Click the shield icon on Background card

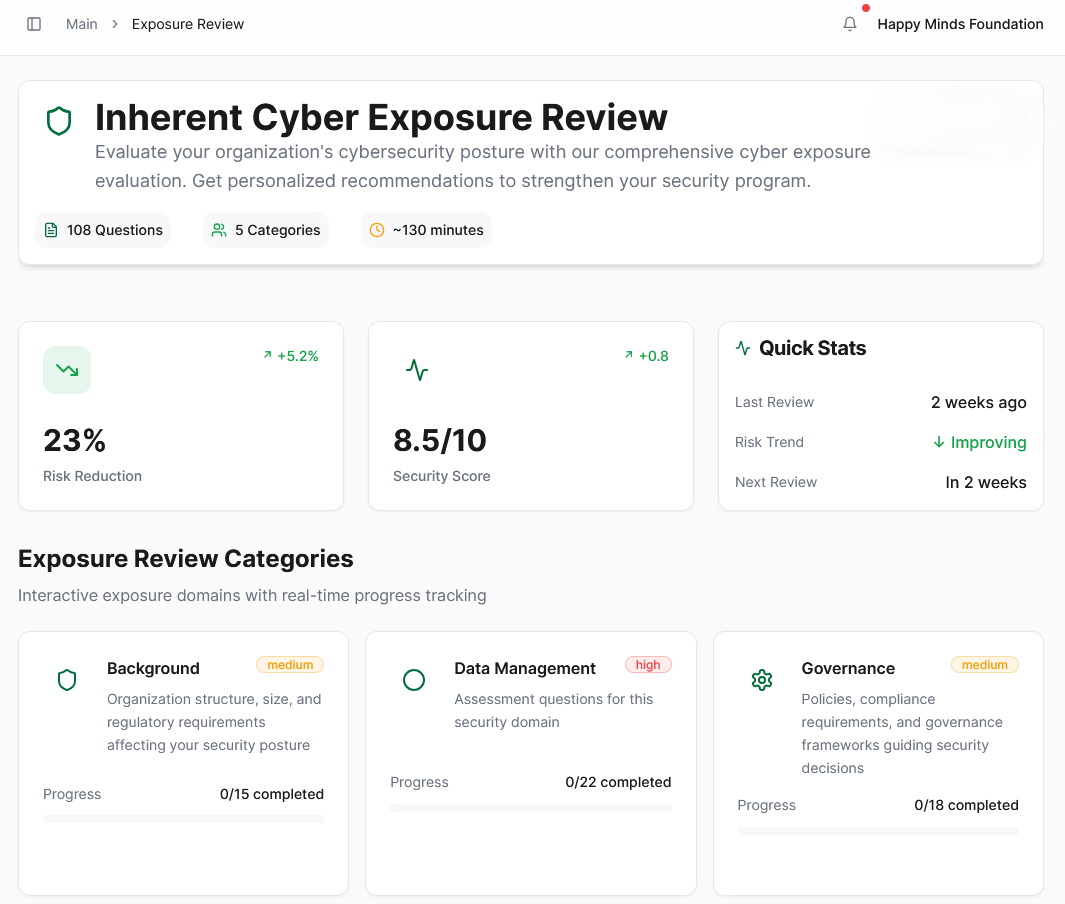point(67,681)
